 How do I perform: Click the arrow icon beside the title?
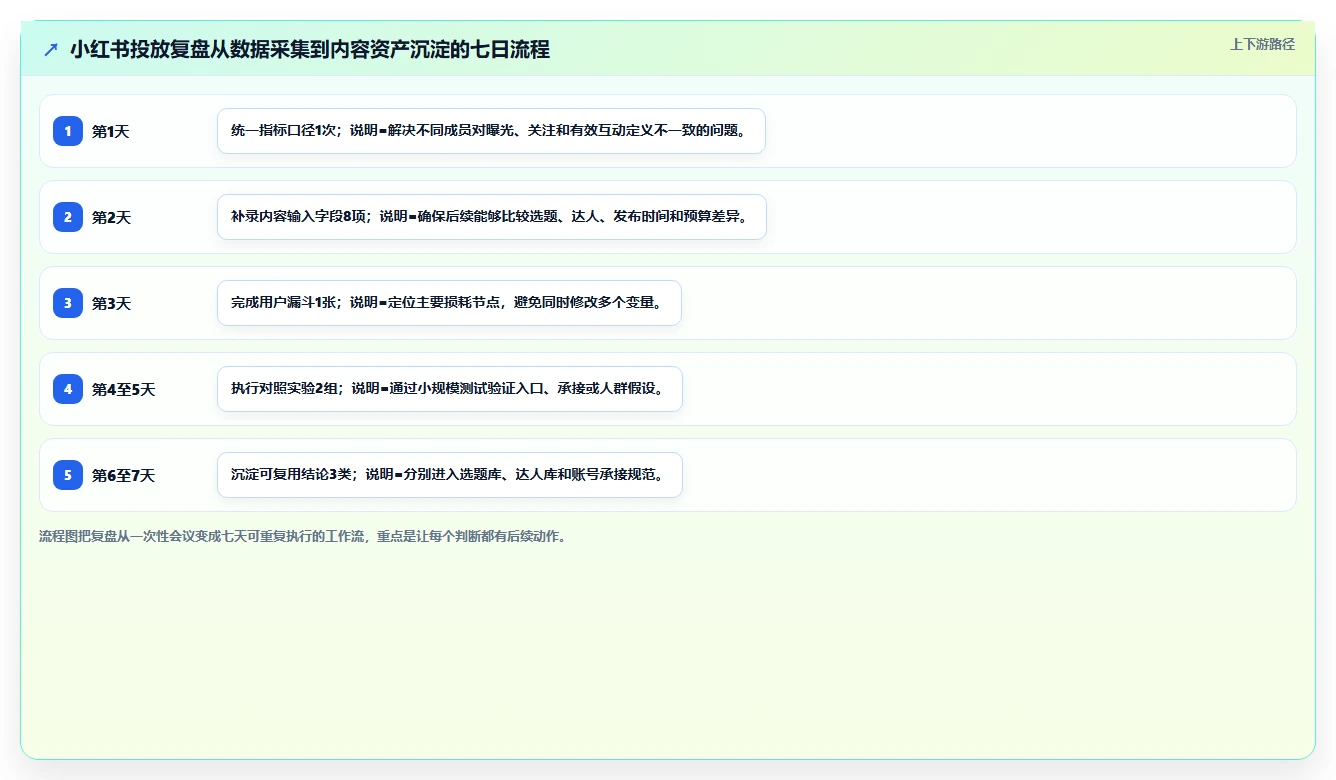[x=51, y=49]
